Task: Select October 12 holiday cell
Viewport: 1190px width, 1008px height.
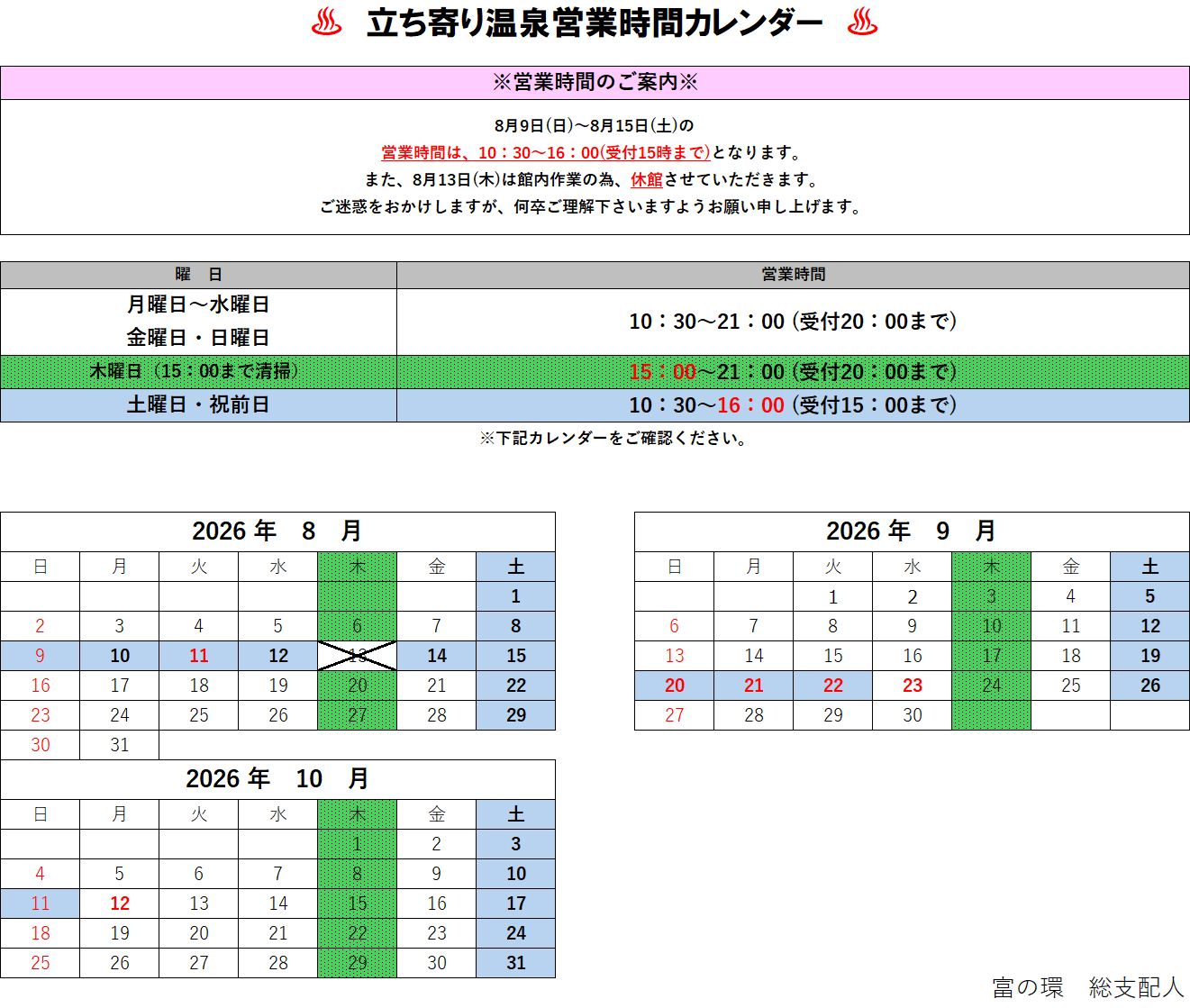Action: pos(119,904)
